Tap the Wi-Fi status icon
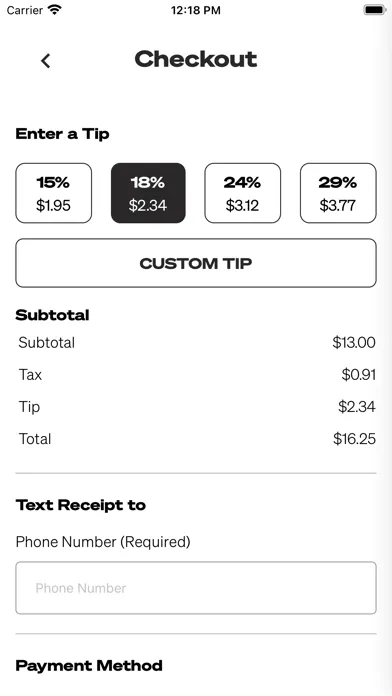The width and height of the screenshot is (392, 696). (x=55, y=10)
